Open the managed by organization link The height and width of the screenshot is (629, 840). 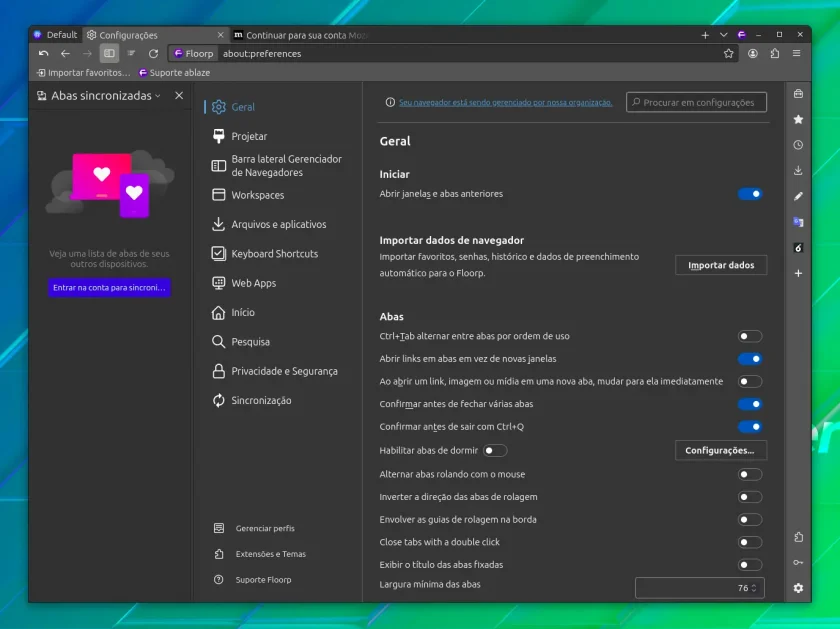point(505,102)
